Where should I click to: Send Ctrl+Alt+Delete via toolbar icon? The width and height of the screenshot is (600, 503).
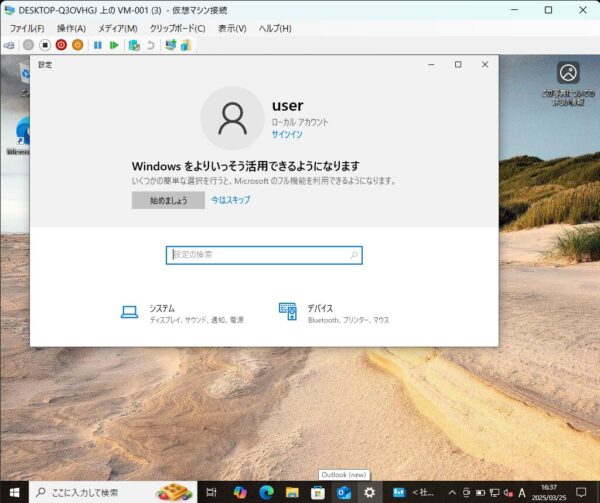point(9,45)
